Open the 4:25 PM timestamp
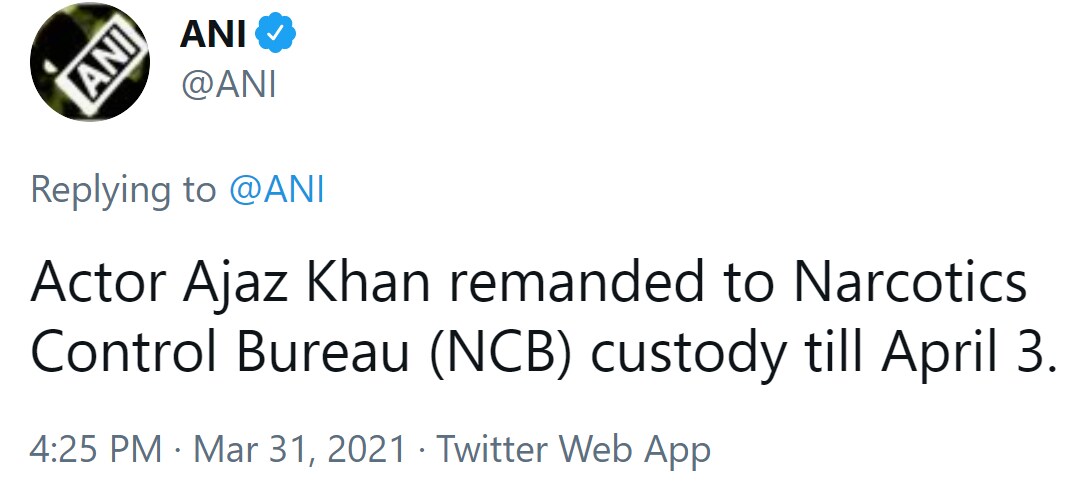 [x=96, y=449]
